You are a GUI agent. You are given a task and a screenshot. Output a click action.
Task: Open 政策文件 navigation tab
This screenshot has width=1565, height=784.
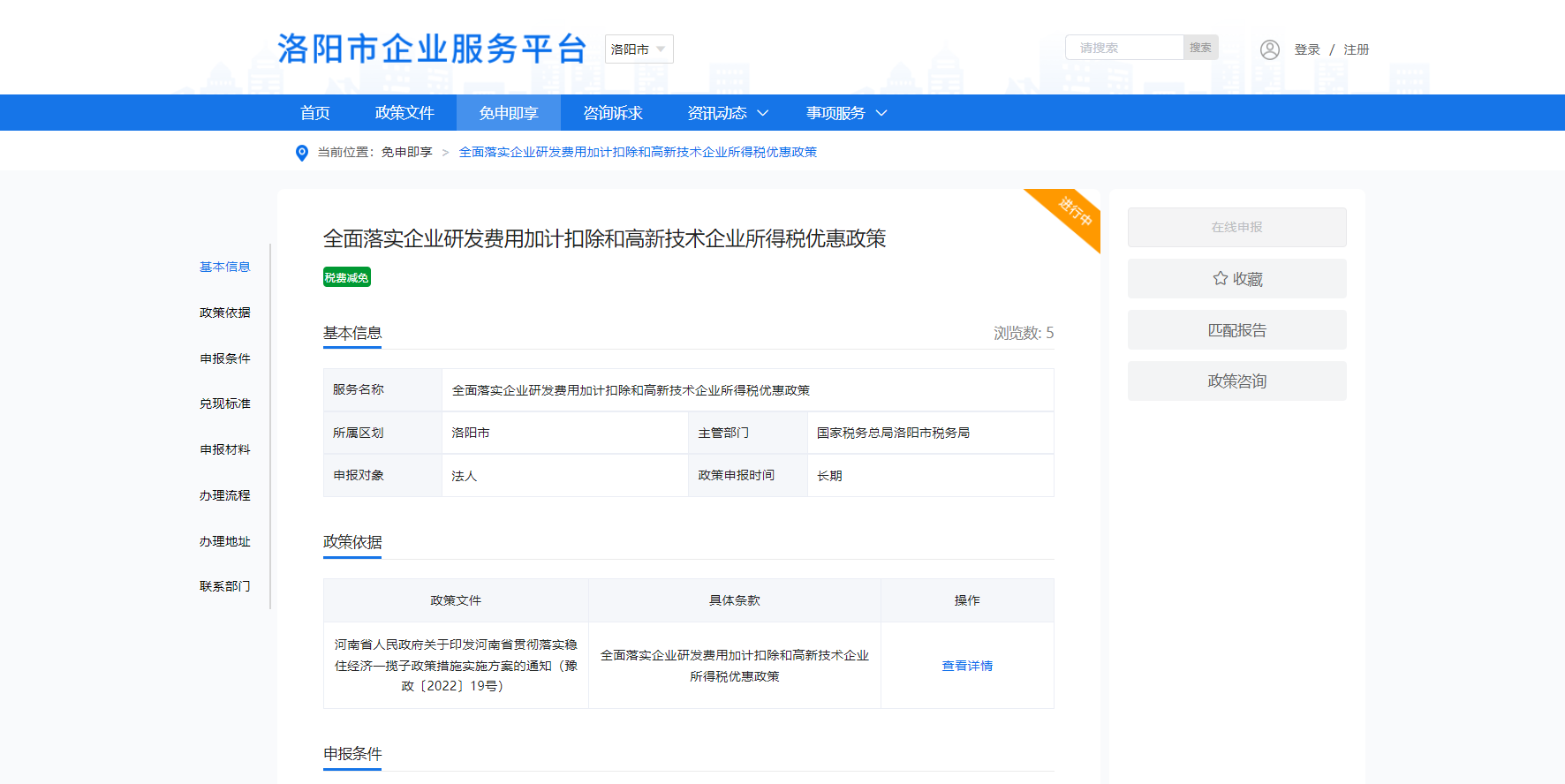click(x=404, y=113)
